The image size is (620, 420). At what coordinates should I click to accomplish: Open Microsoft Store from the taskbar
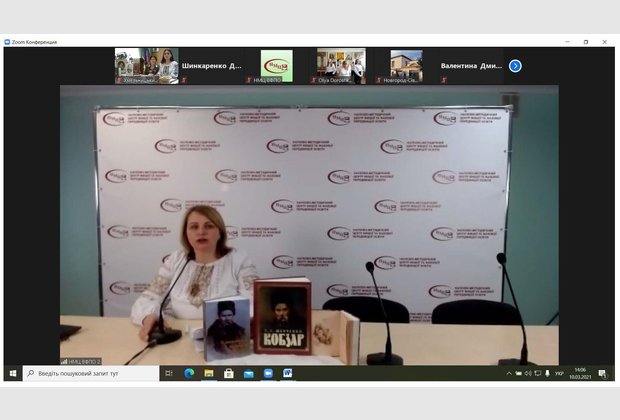click(229, 373)
